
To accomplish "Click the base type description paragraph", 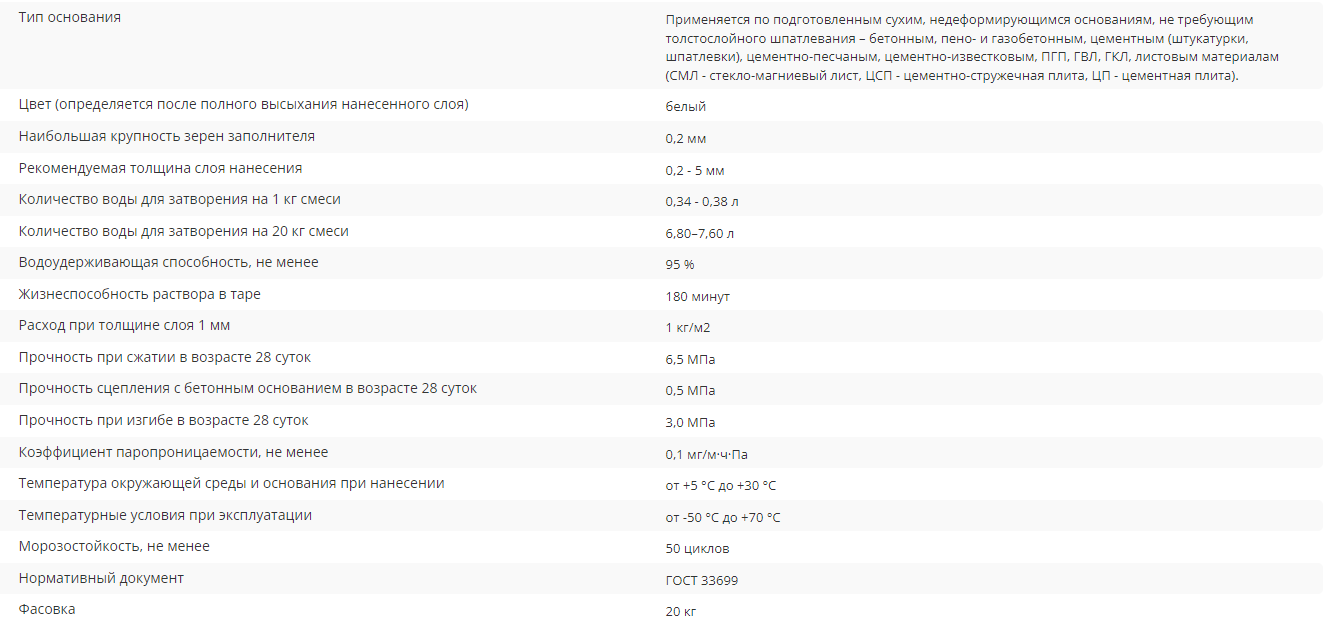I will click(971, 48).
